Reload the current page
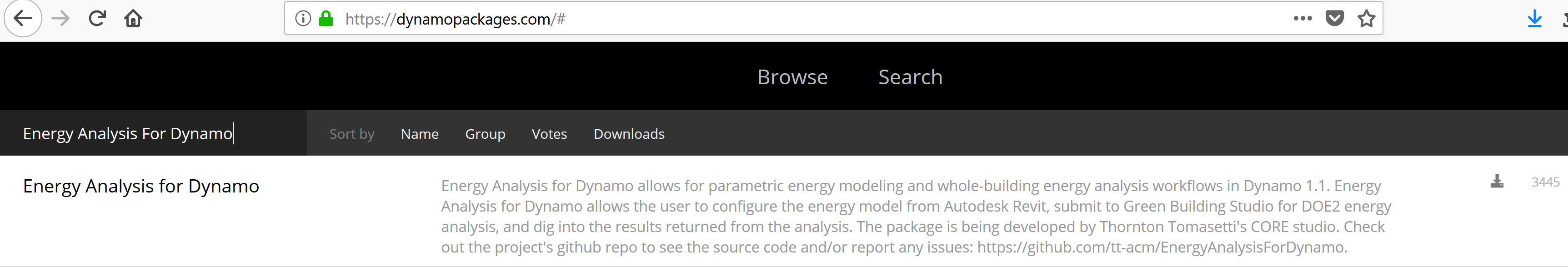Viewport: 1568px width, 268px height. pos(97,19)
